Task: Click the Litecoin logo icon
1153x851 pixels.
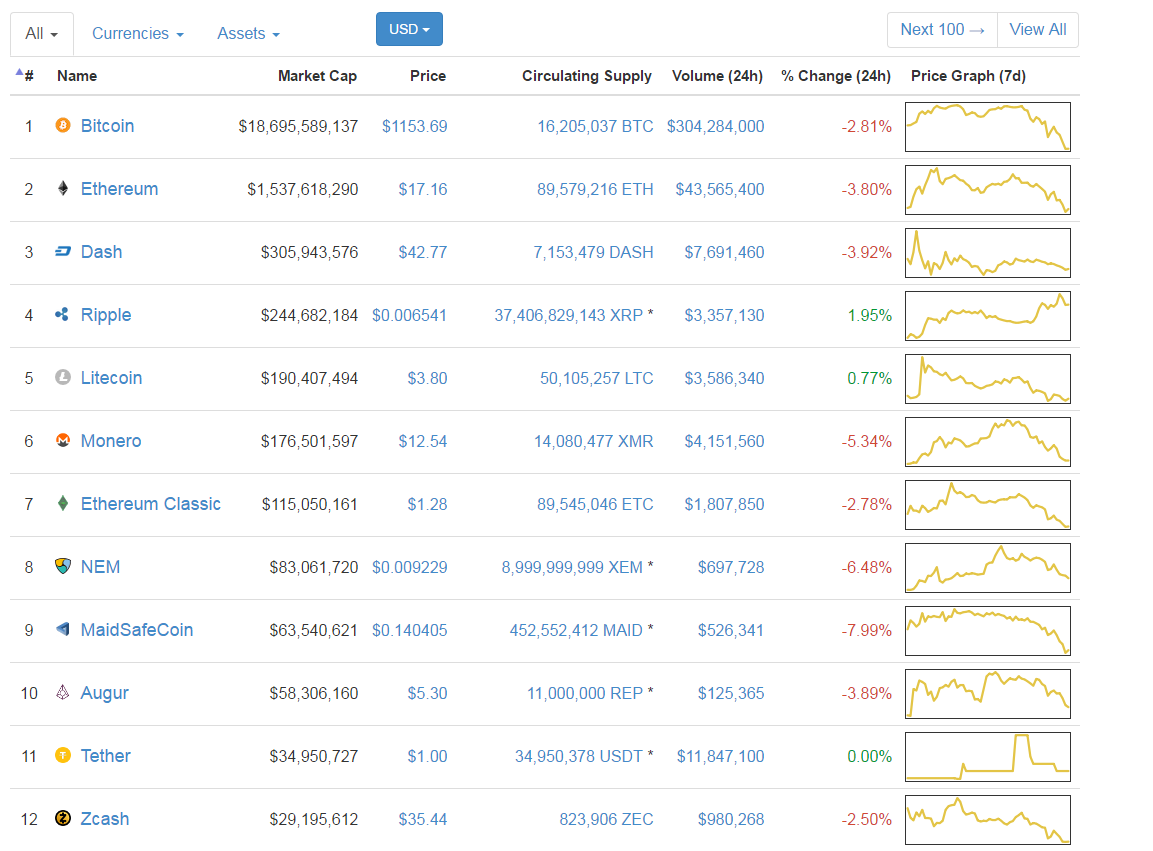Action: [63, 377]
